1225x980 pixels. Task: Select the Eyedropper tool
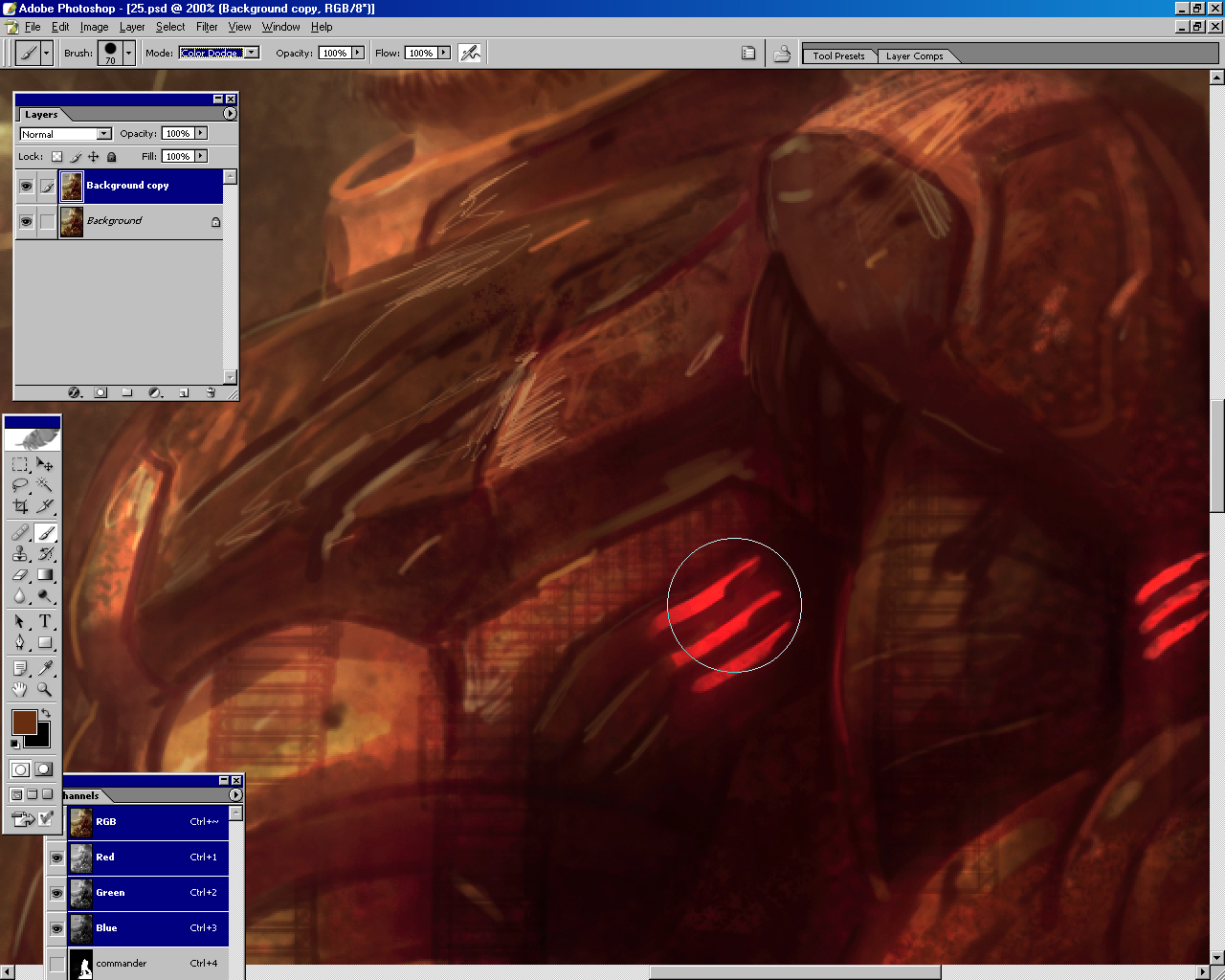(x=45, y=668)
